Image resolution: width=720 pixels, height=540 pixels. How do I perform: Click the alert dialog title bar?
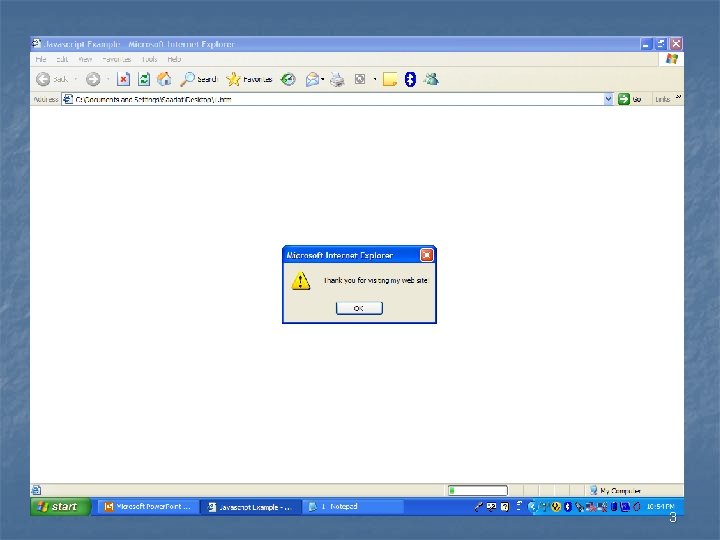pyautogui.click(x=359, y=255)
